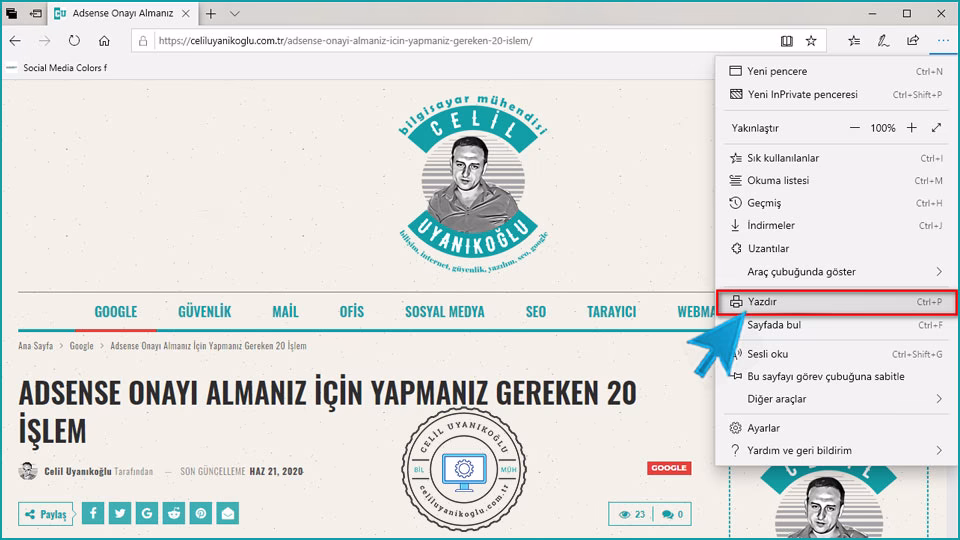Share article via Google icon
Viewport: 960px width, 540px height.
[x=147, y=513]
